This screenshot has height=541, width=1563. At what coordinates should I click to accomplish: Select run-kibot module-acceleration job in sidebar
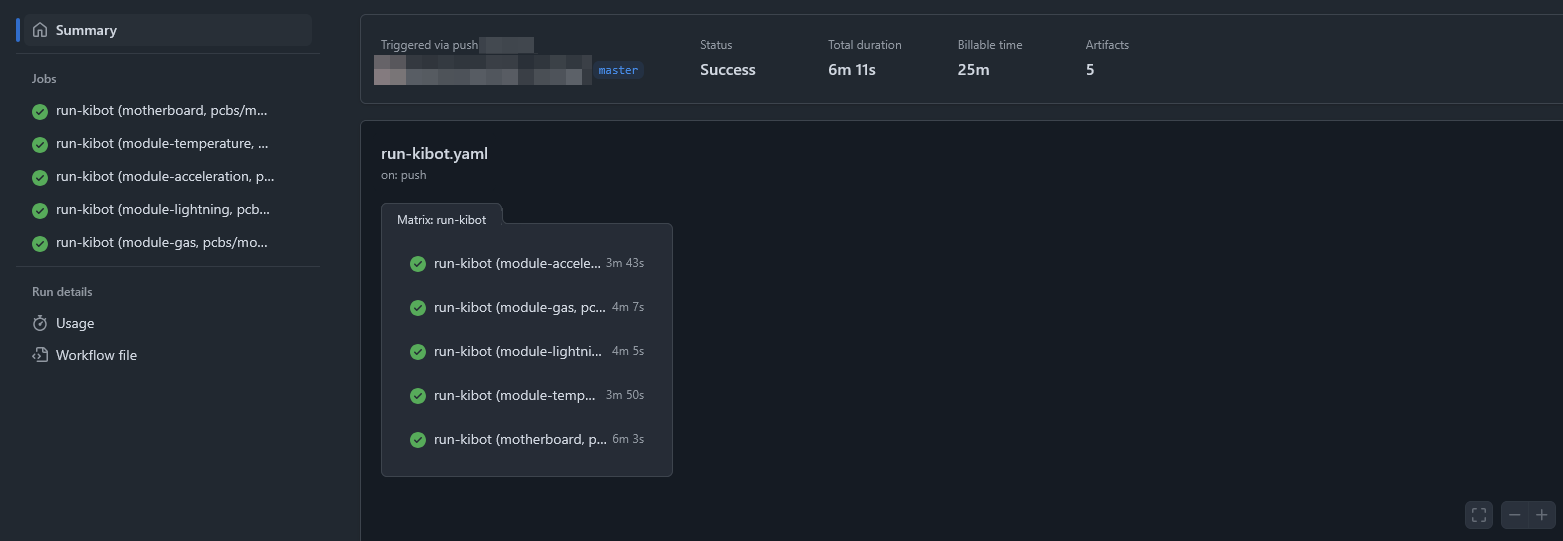pyautogui.click(x=165, y=177)
